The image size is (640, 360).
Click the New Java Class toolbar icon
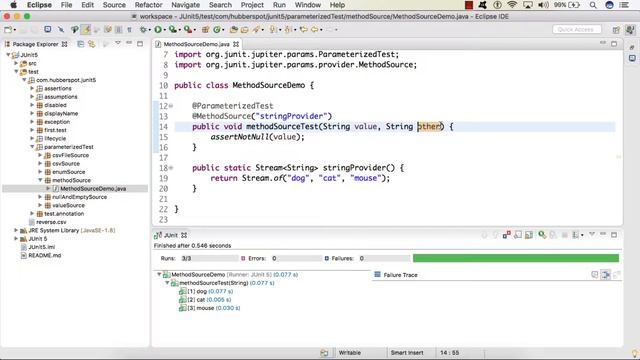(217, 29)
